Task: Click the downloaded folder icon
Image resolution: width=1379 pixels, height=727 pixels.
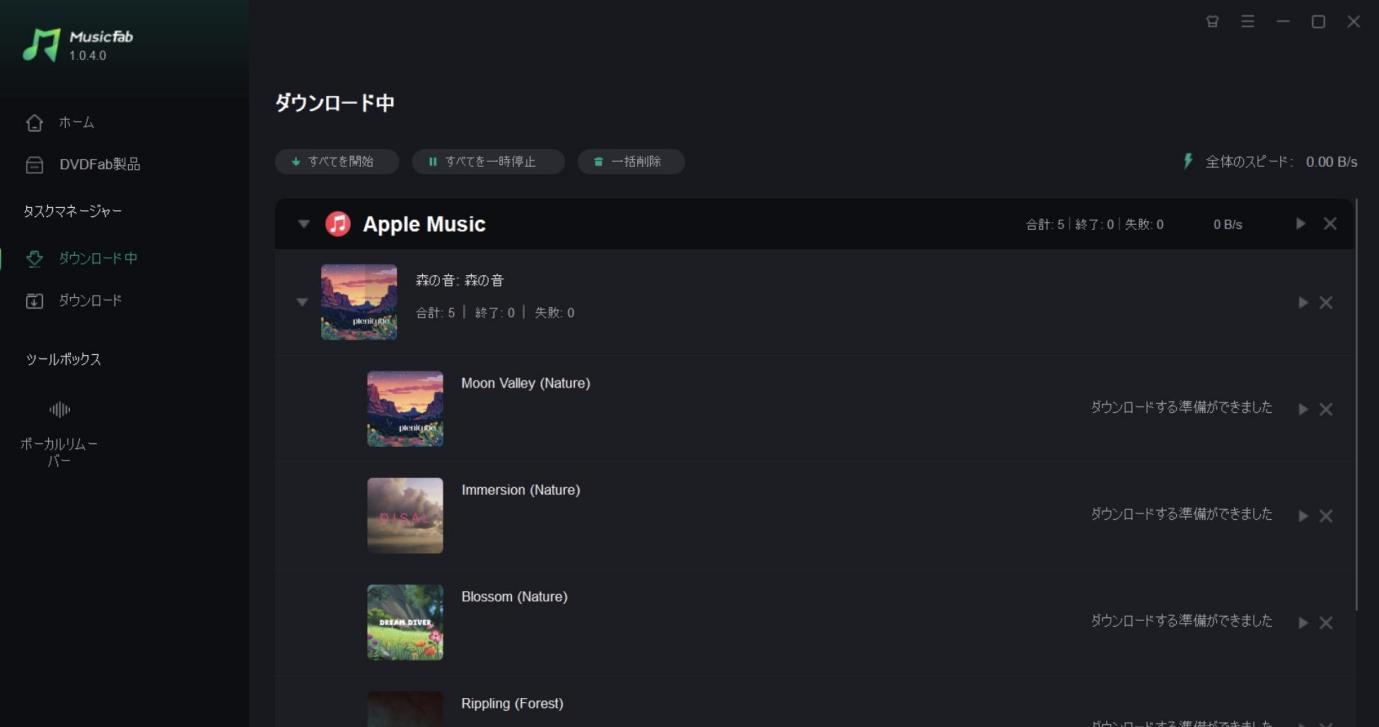Action: [x=35, y=301]
